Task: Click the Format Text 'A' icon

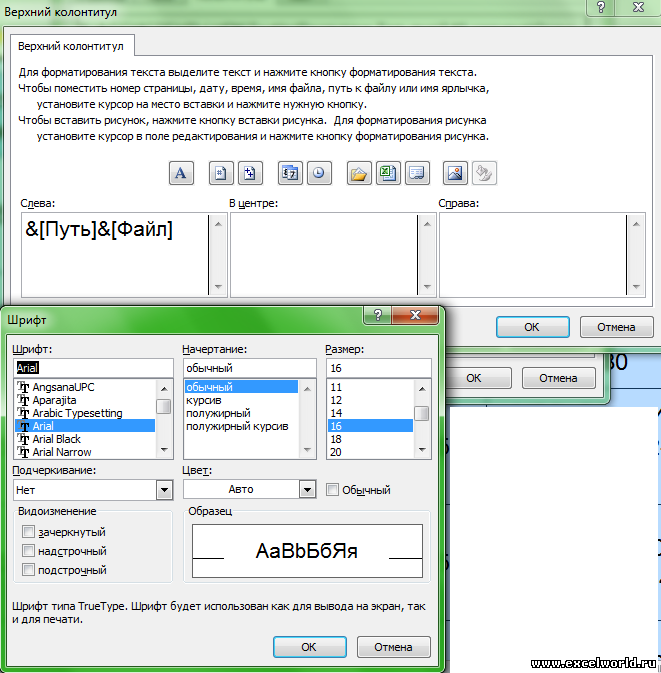Action: pyautogui.click(x=180, y=173)
